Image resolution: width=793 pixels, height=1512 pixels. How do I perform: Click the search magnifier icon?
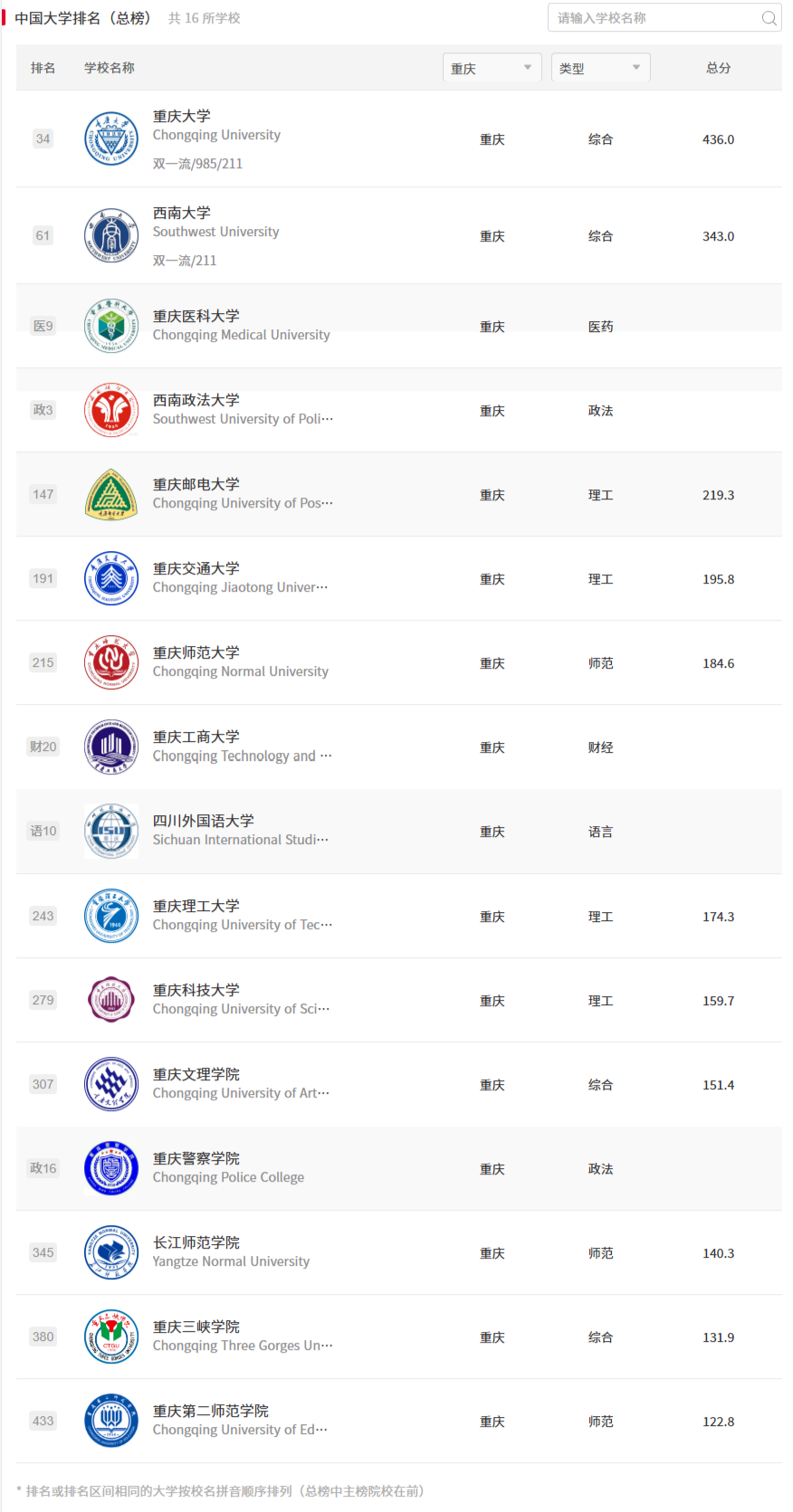tap(769, 18)
